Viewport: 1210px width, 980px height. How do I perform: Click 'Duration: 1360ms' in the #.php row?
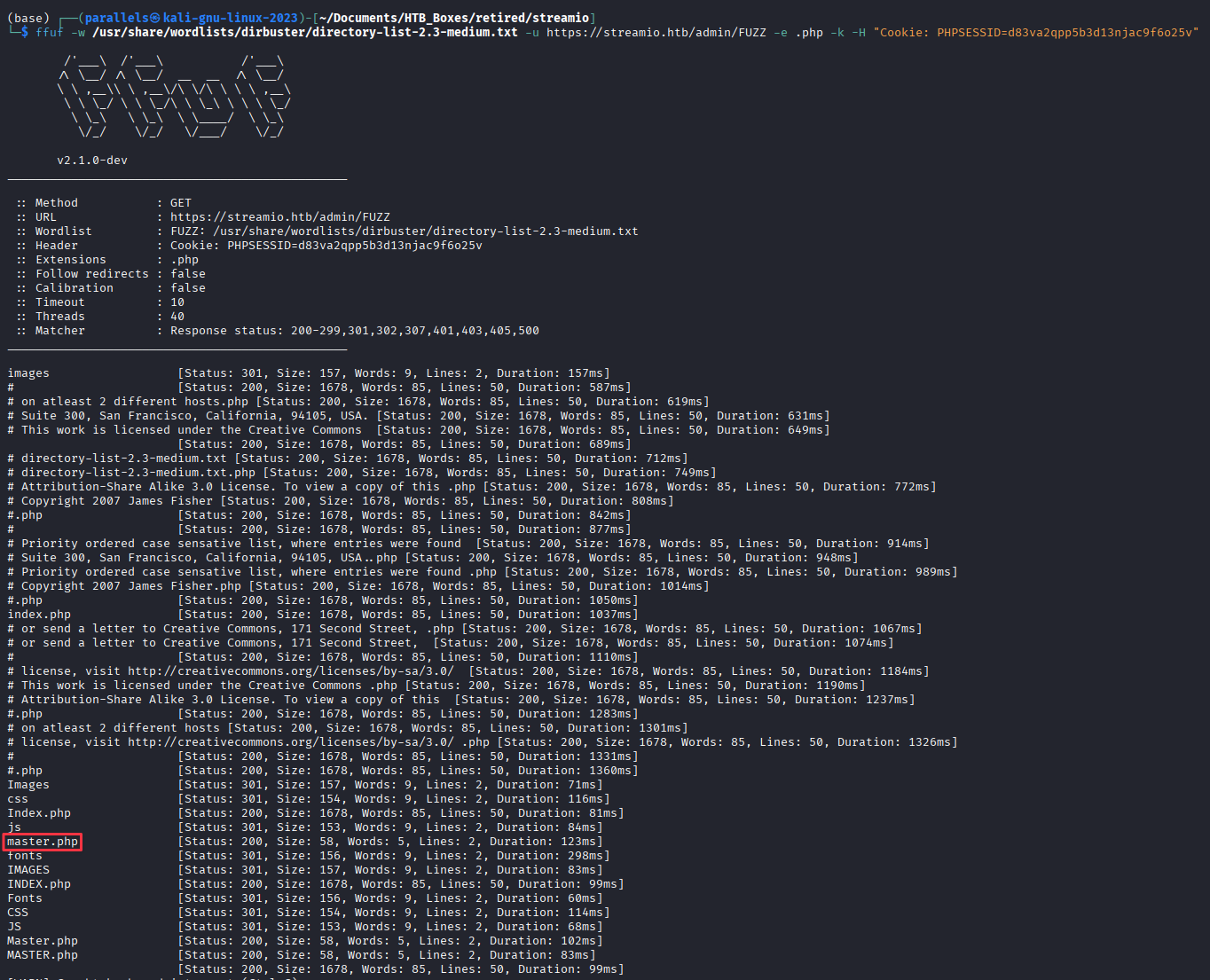pos(575,771)
